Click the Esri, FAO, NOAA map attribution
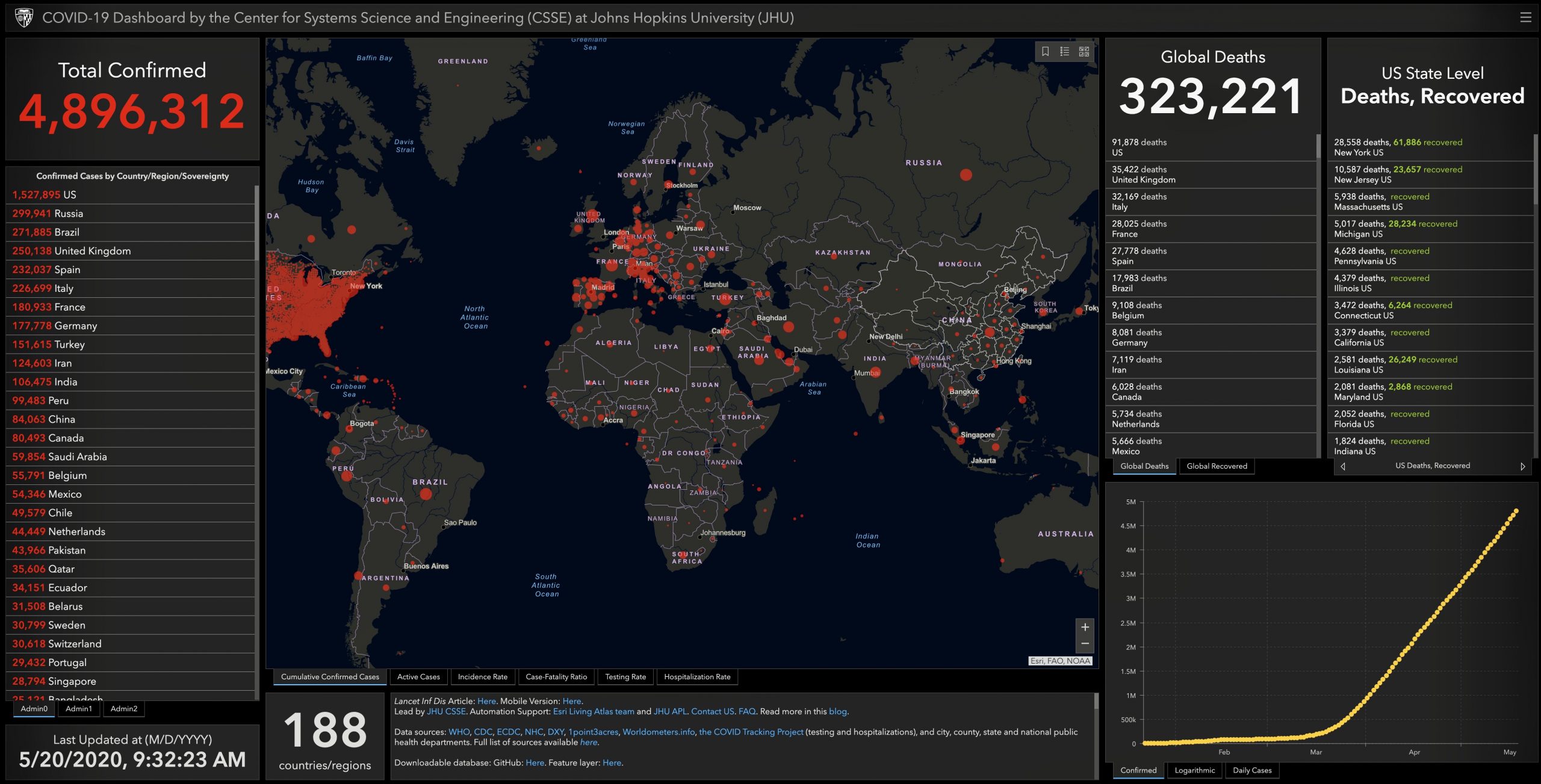This screenshot has height=784, width=1541. click(x=1060, y=661)
